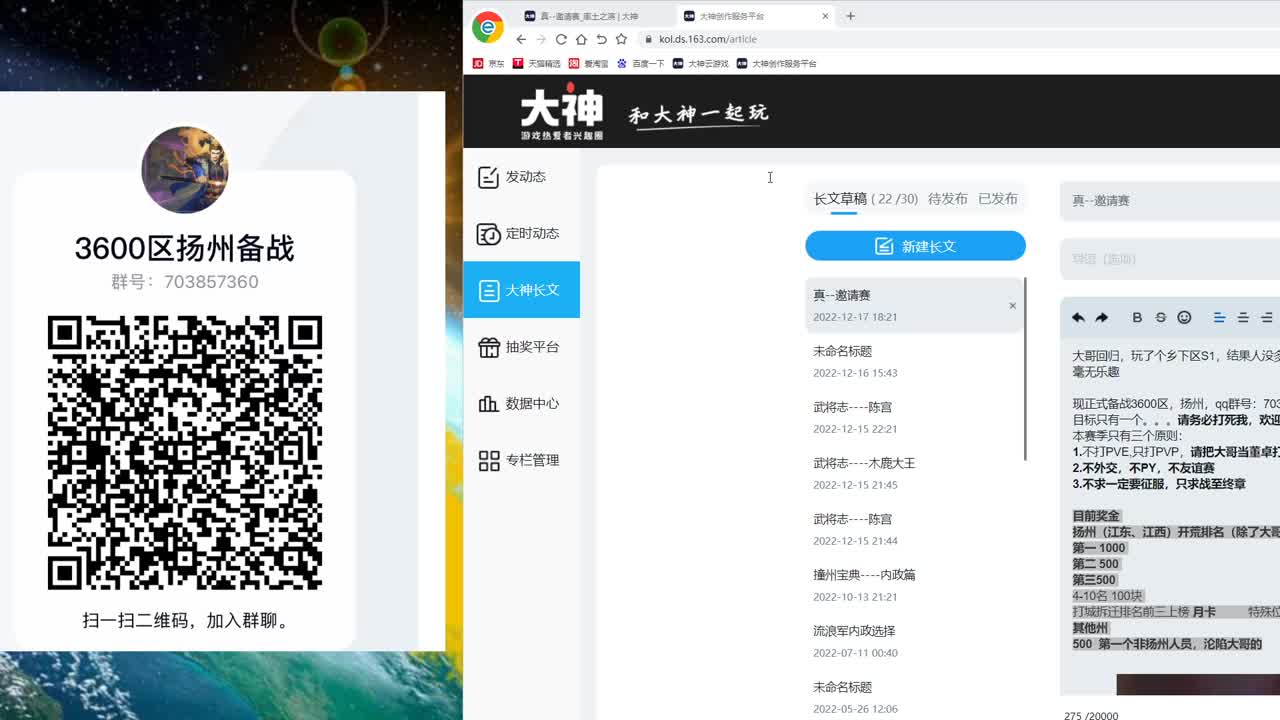Viewport: 1280px width, 720px height.
Task: Open a new browser tab
Action: 851,16
